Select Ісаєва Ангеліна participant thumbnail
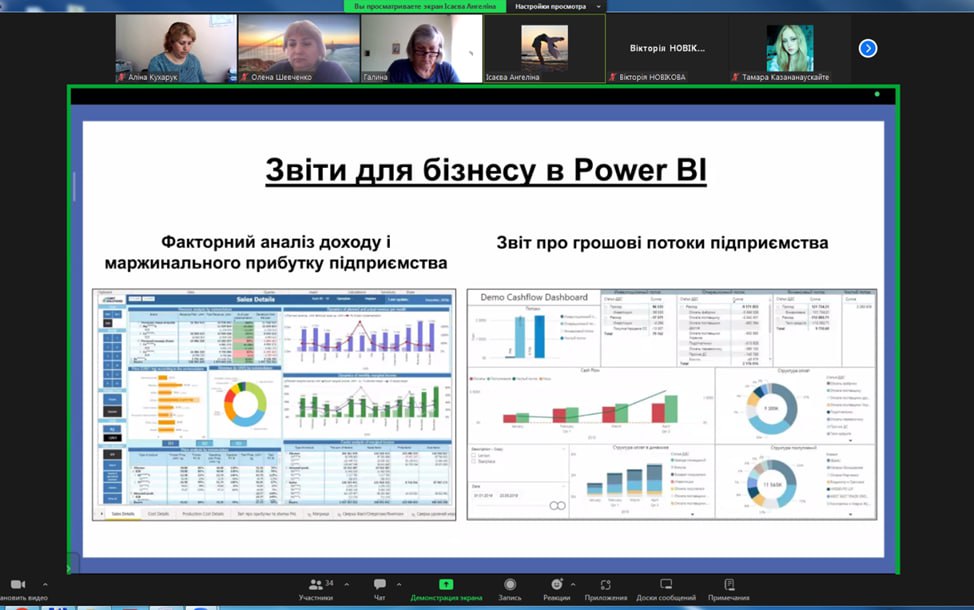Screen dimensions: 974x610 (x=544, y=48)
